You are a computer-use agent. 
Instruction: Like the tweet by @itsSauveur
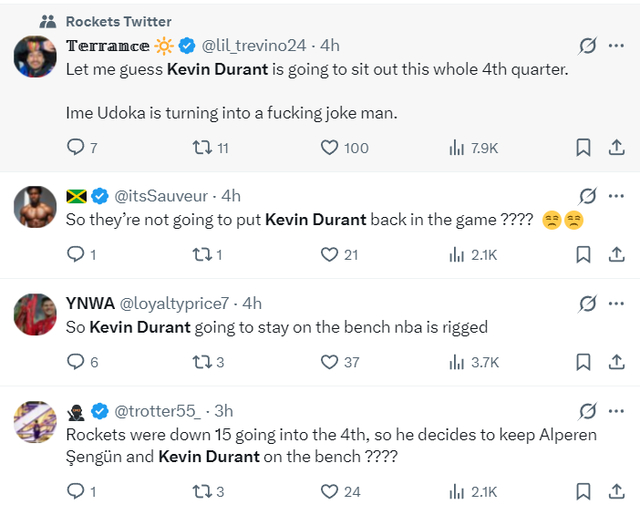click(x=330, y=255)
